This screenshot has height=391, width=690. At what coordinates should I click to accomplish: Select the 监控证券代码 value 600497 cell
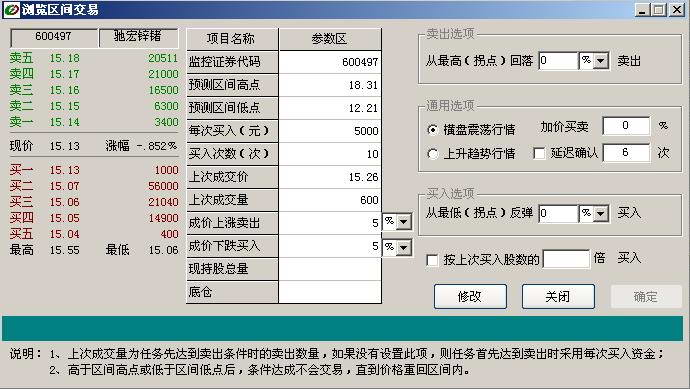click(330, 62)
